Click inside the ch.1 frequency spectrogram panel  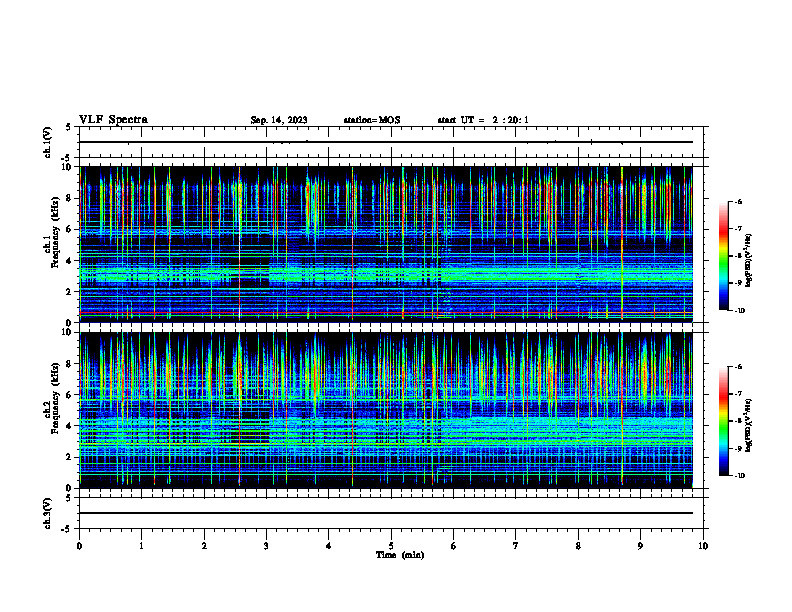click(x=386, y=244)
